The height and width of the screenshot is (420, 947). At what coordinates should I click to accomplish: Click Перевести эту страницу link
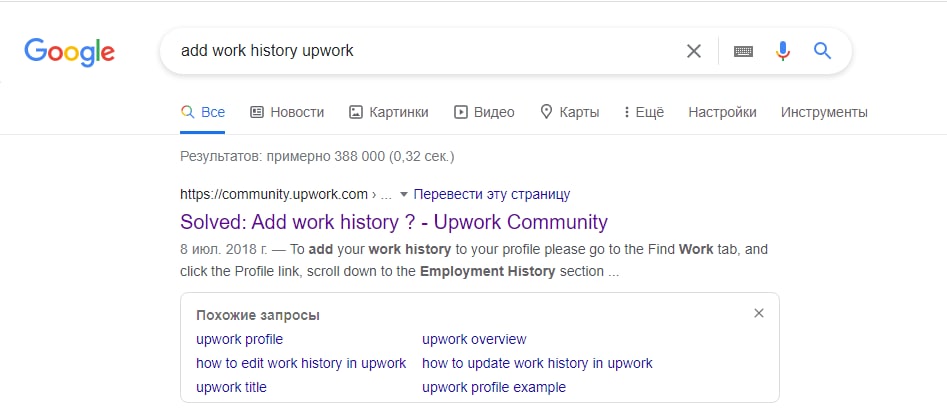491,194
